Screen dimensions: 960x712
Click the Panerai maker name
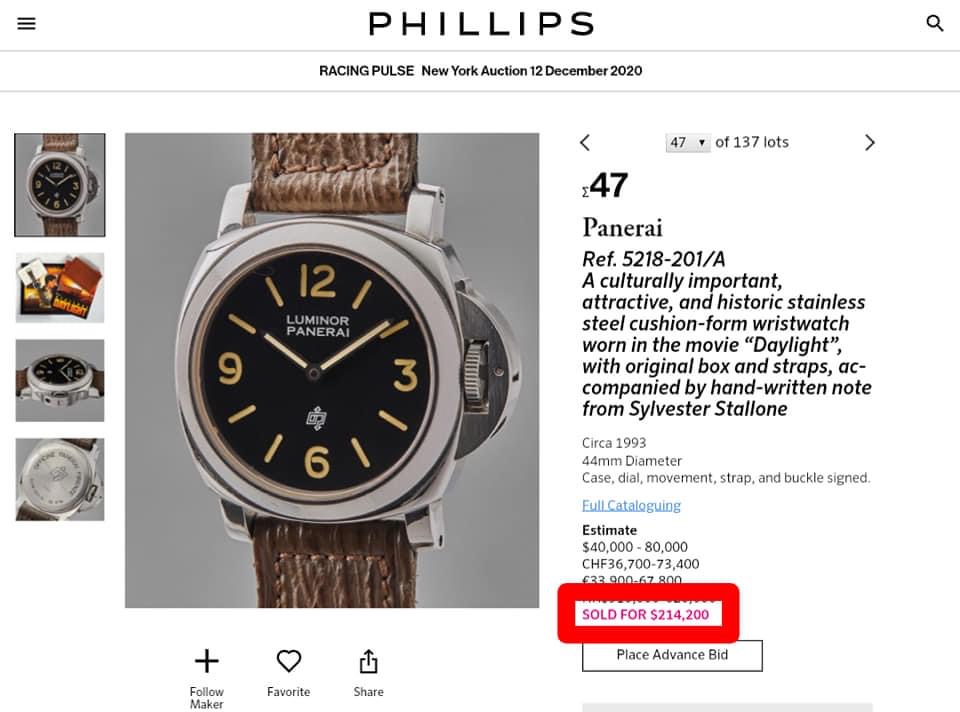click(x=622, y=227)
